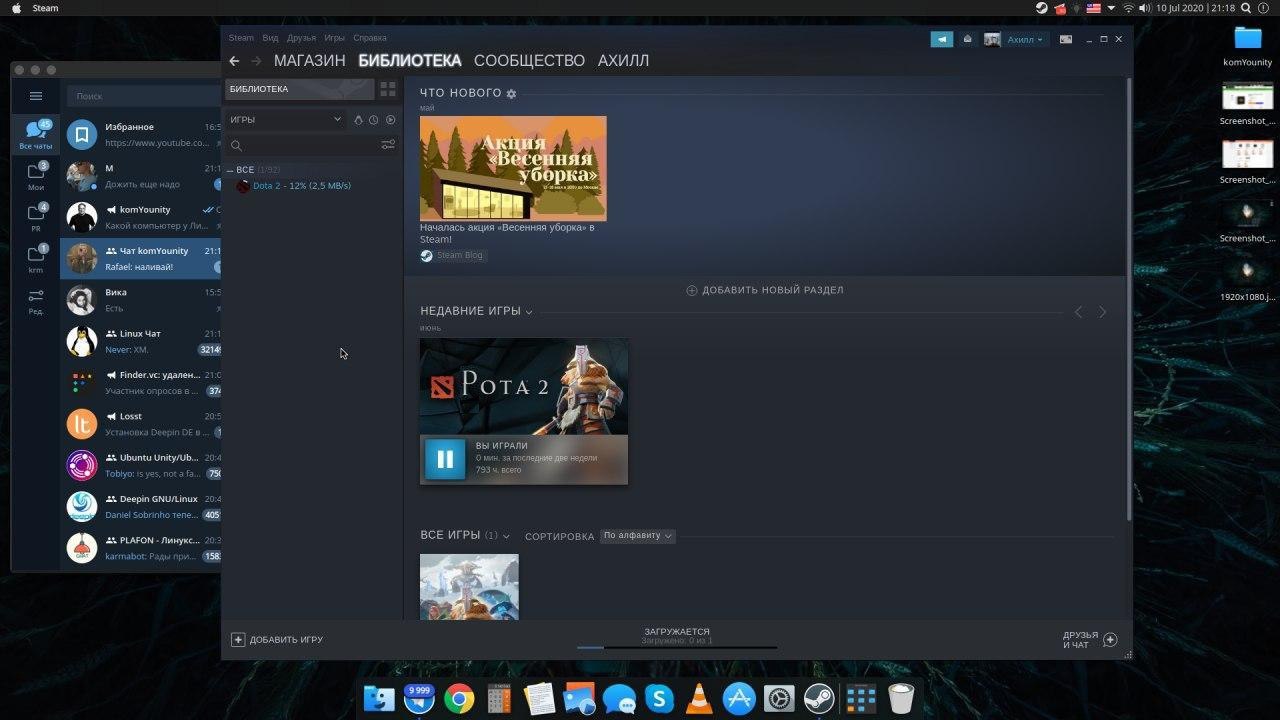Click the Steam tray icon in top bar
The image size is (1280, 720).
pos(1042,8)
